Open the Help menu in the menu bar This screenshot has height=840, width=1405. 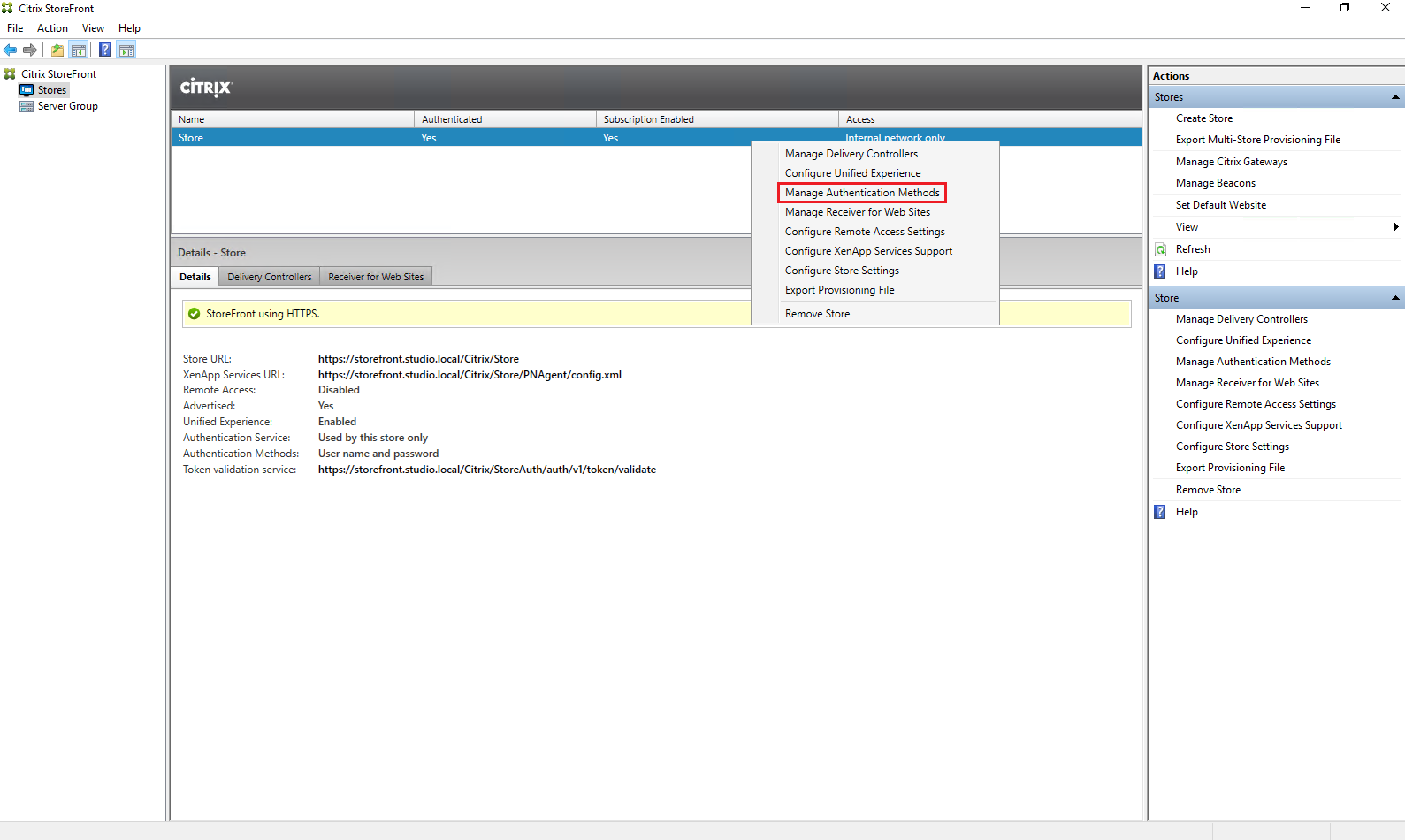(x=129, y=28)
